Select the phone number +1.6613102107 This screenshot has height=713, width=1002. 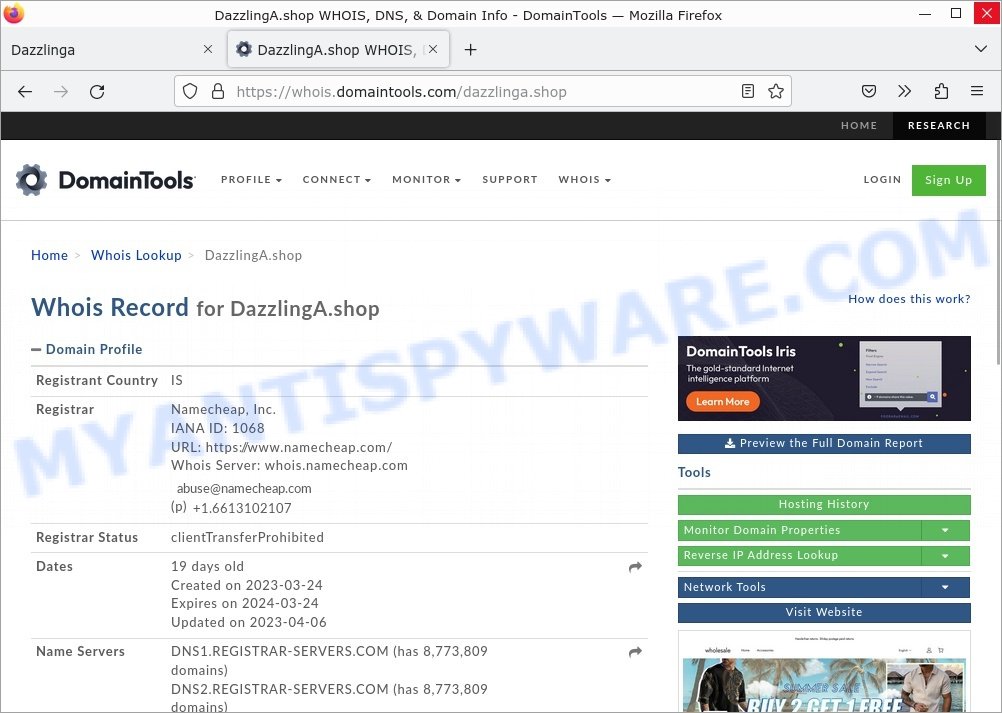pyautogui.click(x=242, y=509)
